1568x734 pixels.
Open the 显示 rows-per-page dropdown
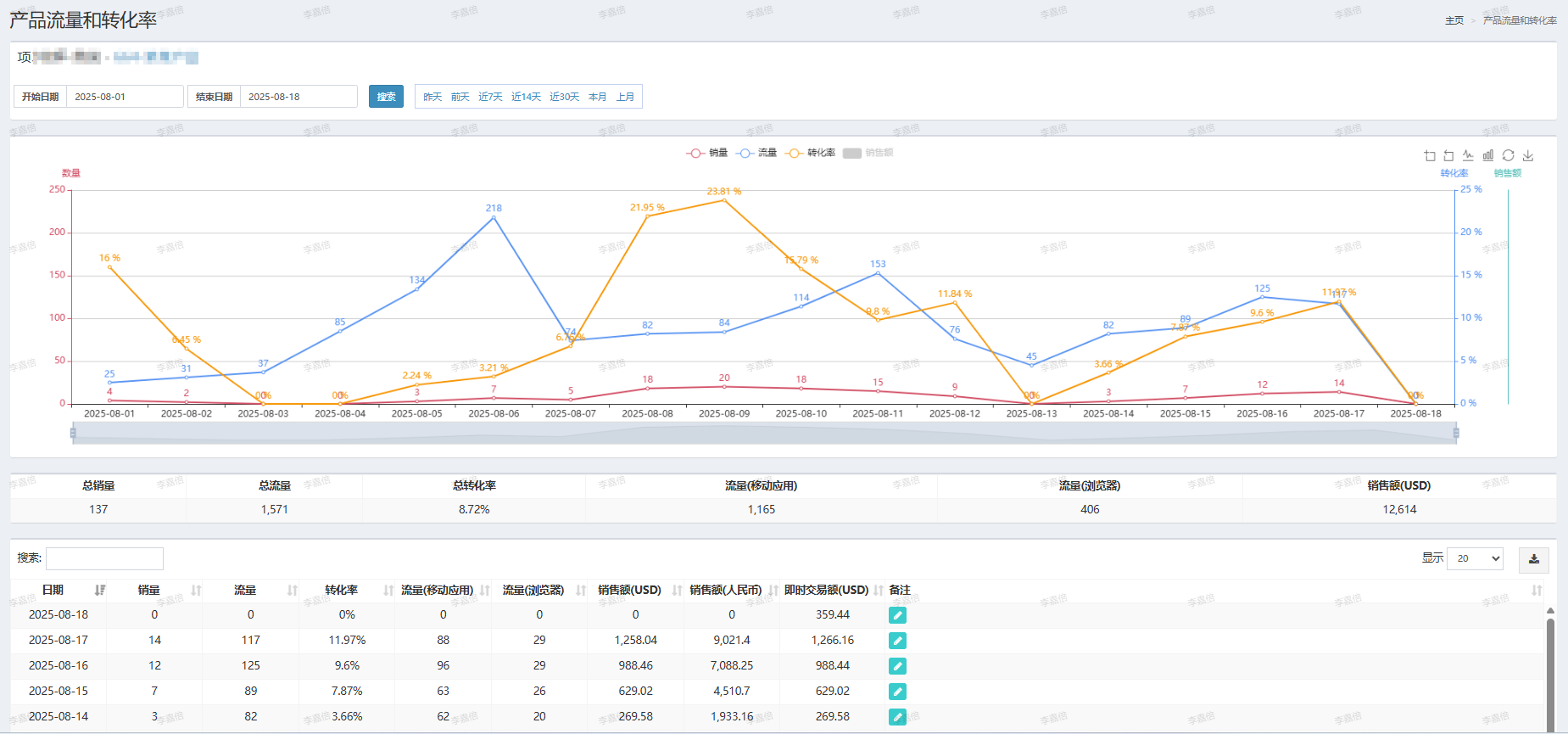click(x=1475, y=558)
